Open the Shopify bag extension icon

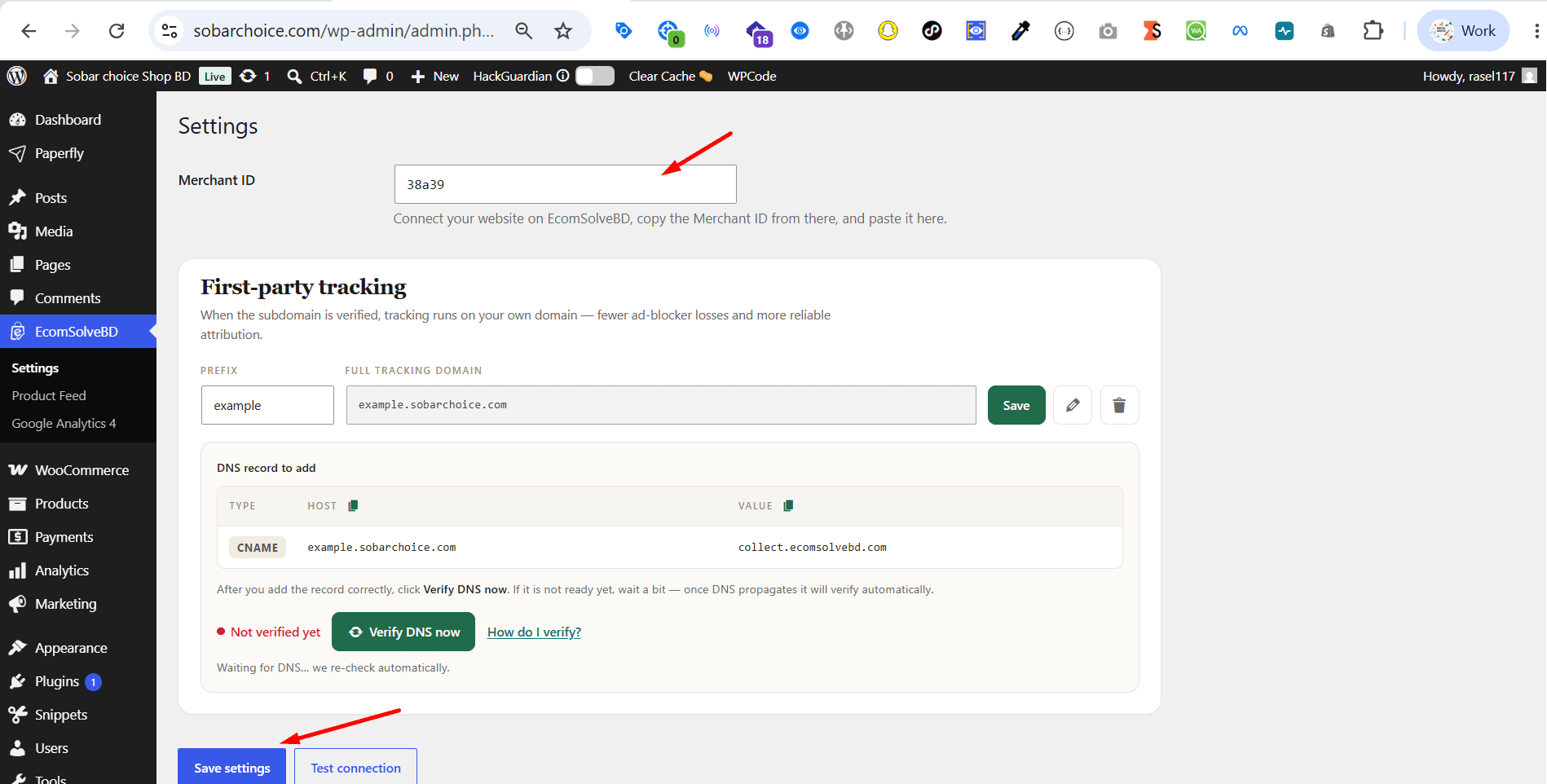(x=1328, y=31)
